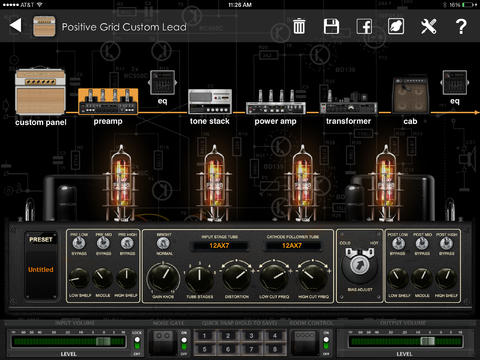
Task: Click the pre-EQ Low Shelf knob
Action: coord(79,278)
